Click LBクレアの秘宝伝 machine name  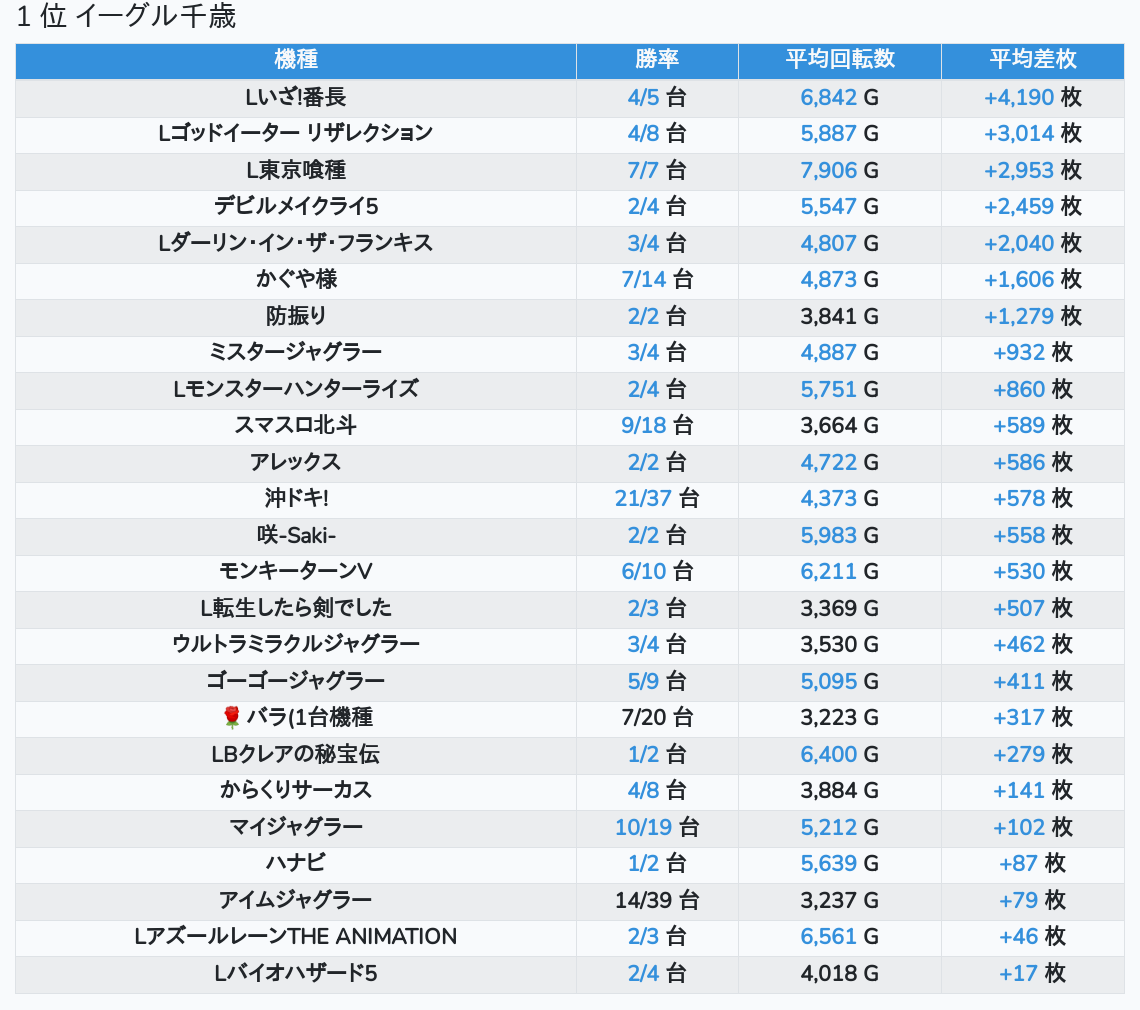point(296,754)
